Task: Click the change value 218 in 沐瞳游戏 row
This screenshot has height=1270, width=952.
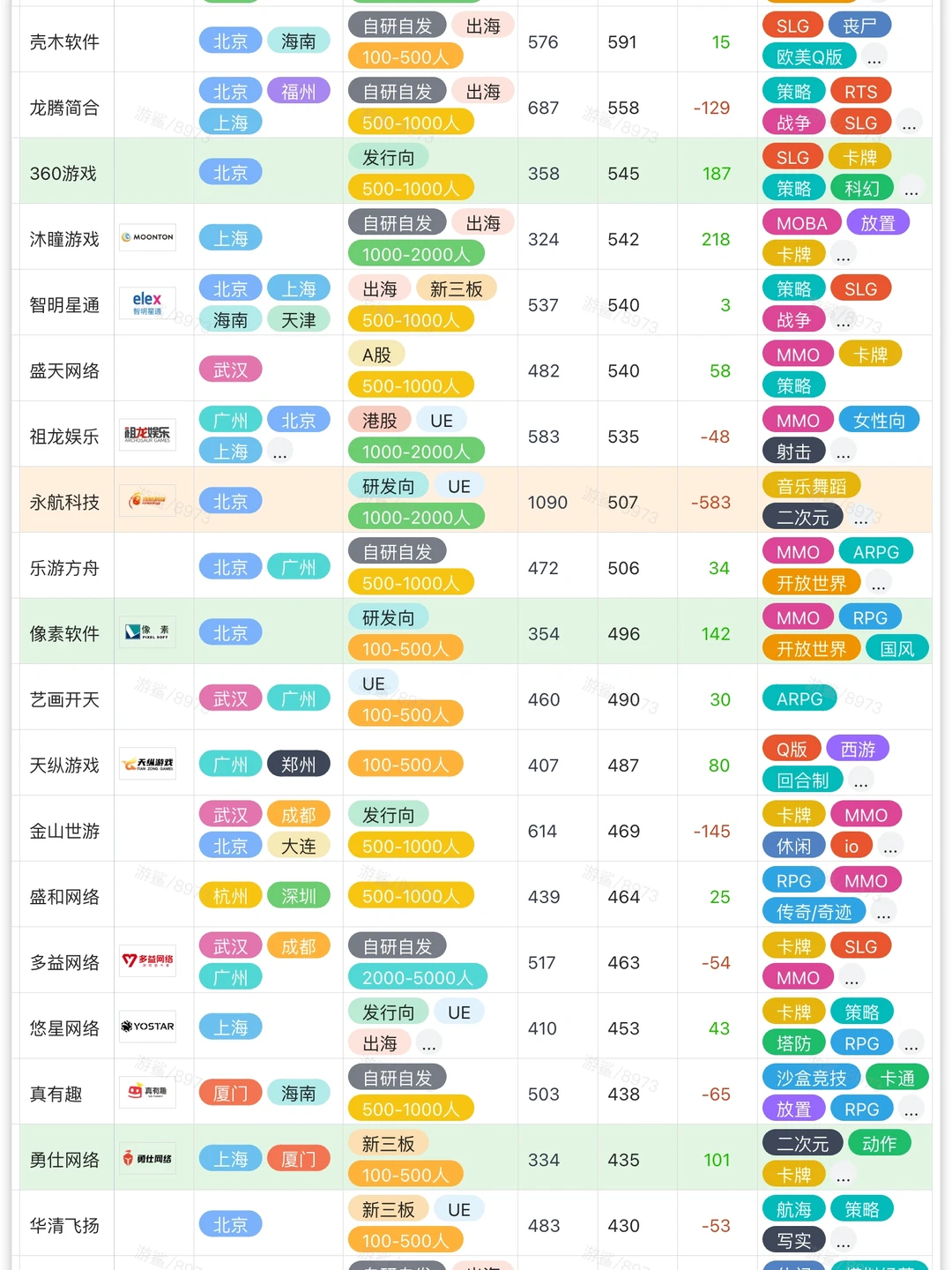Action: click(x=716, y=239)
